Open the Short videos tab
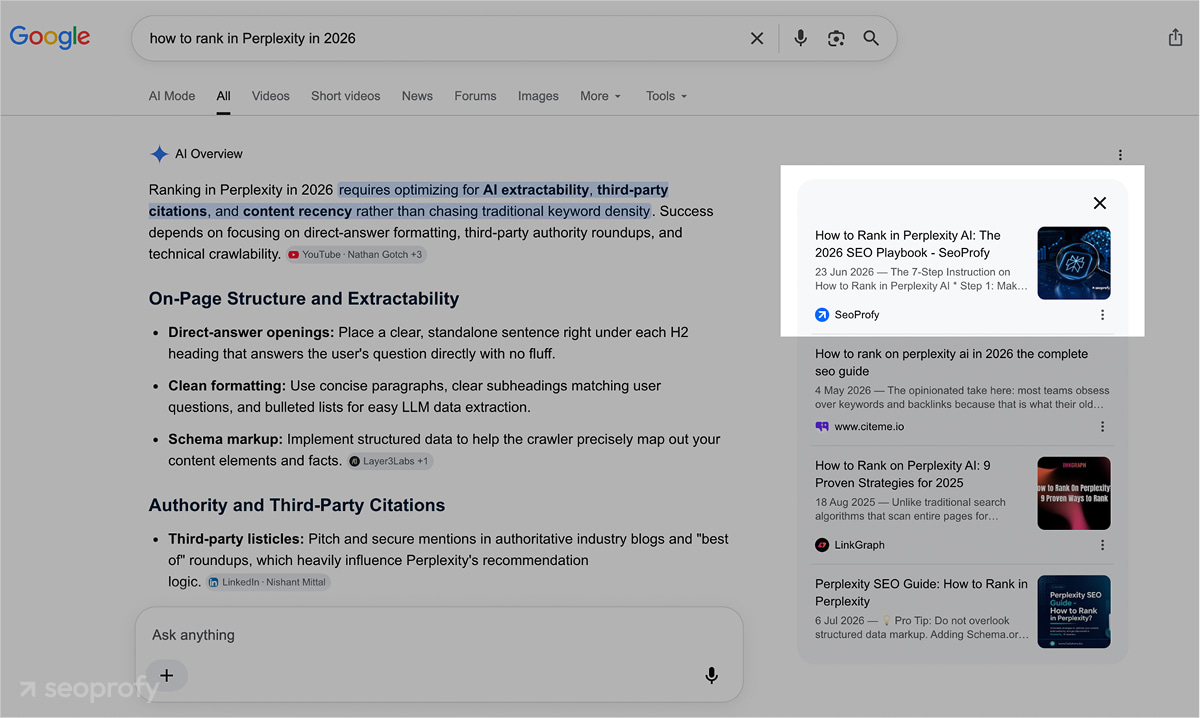 coord(345,96)
